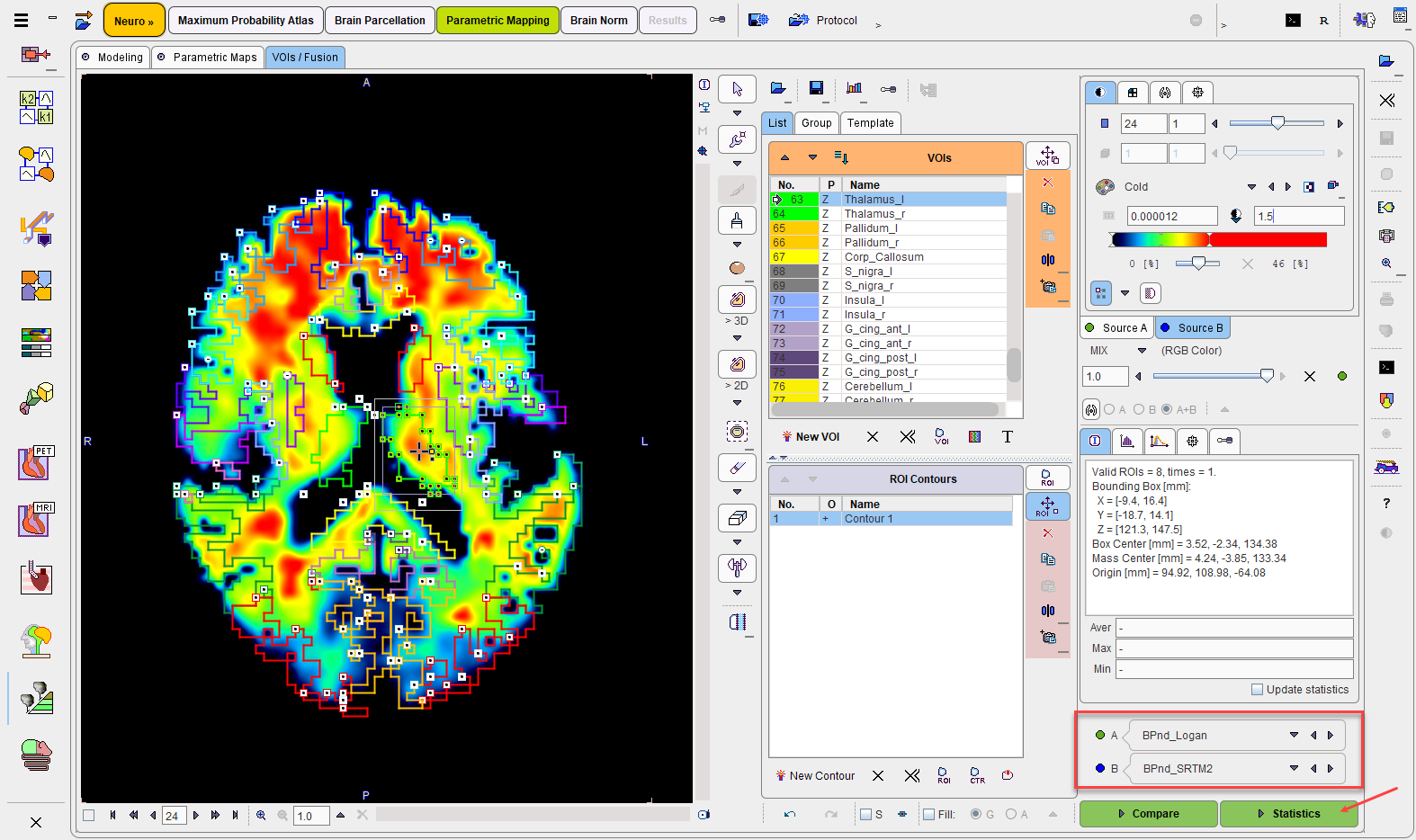Click the New VOI button
This screenshot has width=1416, height=840.
coord(811,437)
